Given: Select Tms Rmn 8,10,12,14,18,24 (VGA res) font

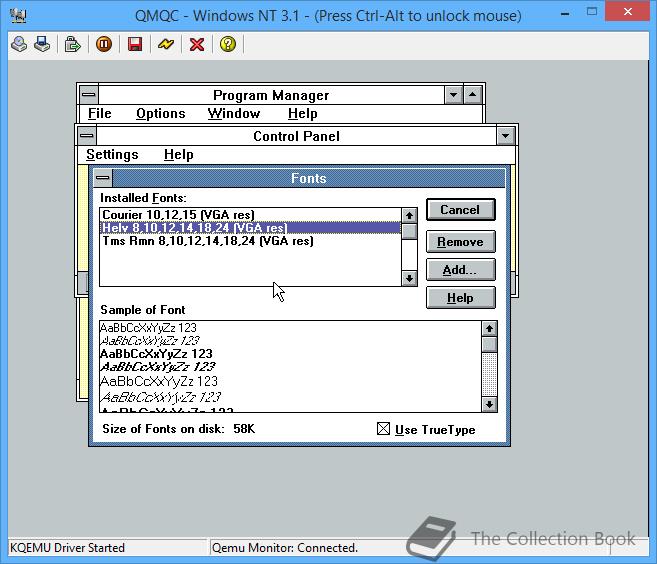Looking at the screenshot, I should pyautogui.click(x=251, y=241).
